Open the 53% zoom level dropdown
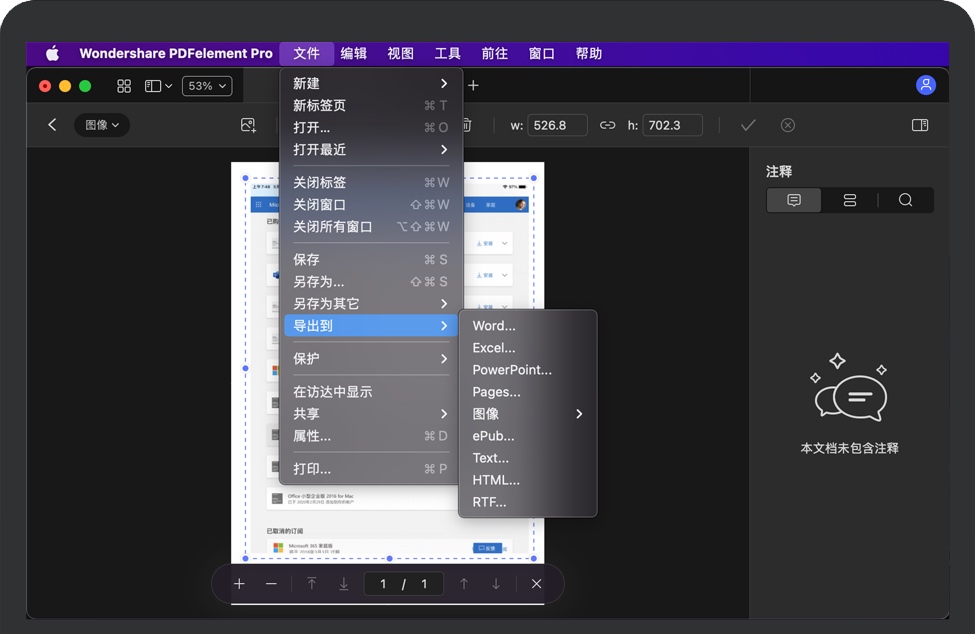This screenshot has height=634, width=975. (x=207, y=86)
